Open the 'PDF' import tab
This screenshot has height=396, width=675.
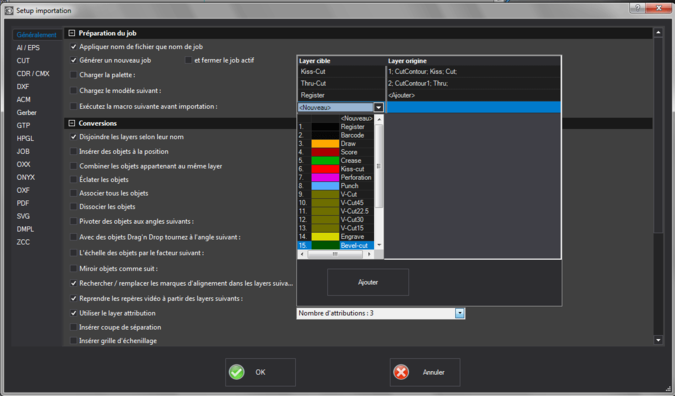point(23,203)
